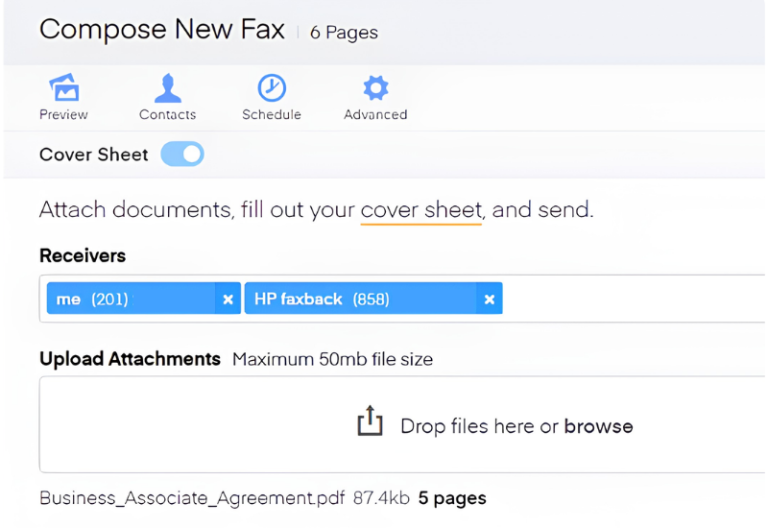Click the 'Preview' label text
768x528 pixels.
pos(64,115)
